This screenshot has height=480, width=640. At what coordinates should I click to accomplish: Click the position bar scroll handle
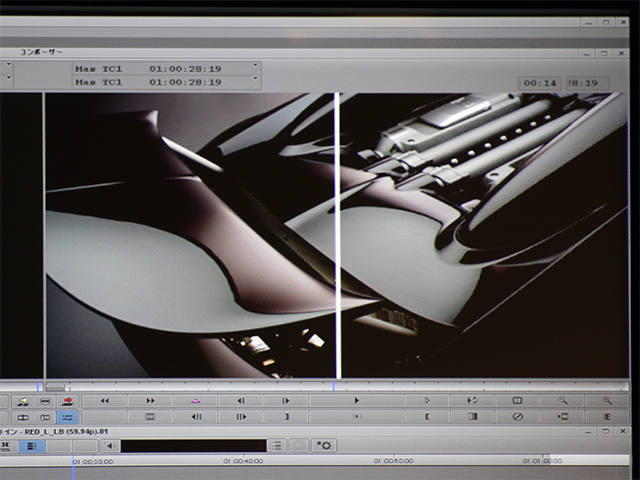point(56,386)
